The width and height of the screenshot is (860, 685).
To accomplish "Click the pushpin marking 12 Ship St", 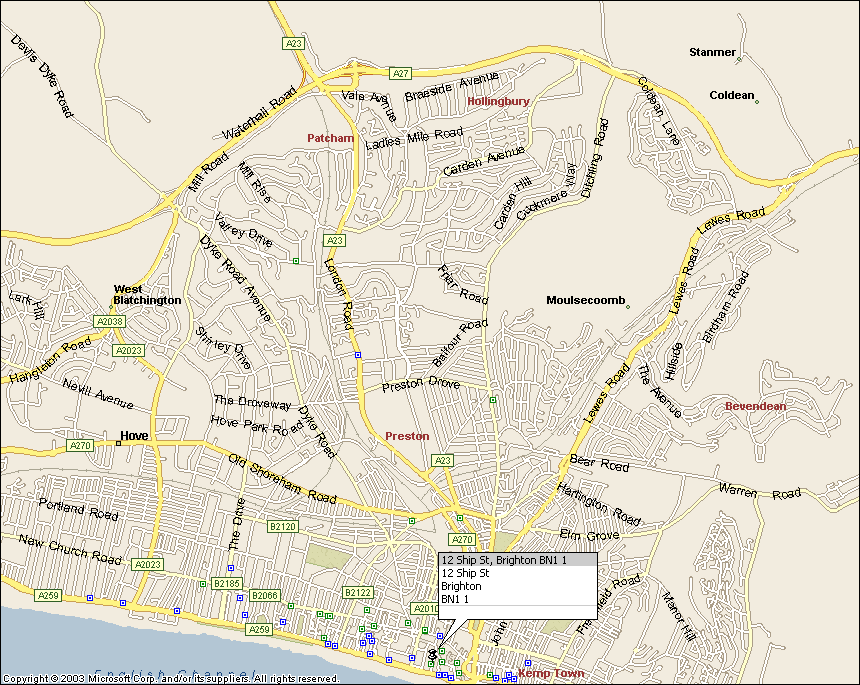I will (x=432, y=653).
